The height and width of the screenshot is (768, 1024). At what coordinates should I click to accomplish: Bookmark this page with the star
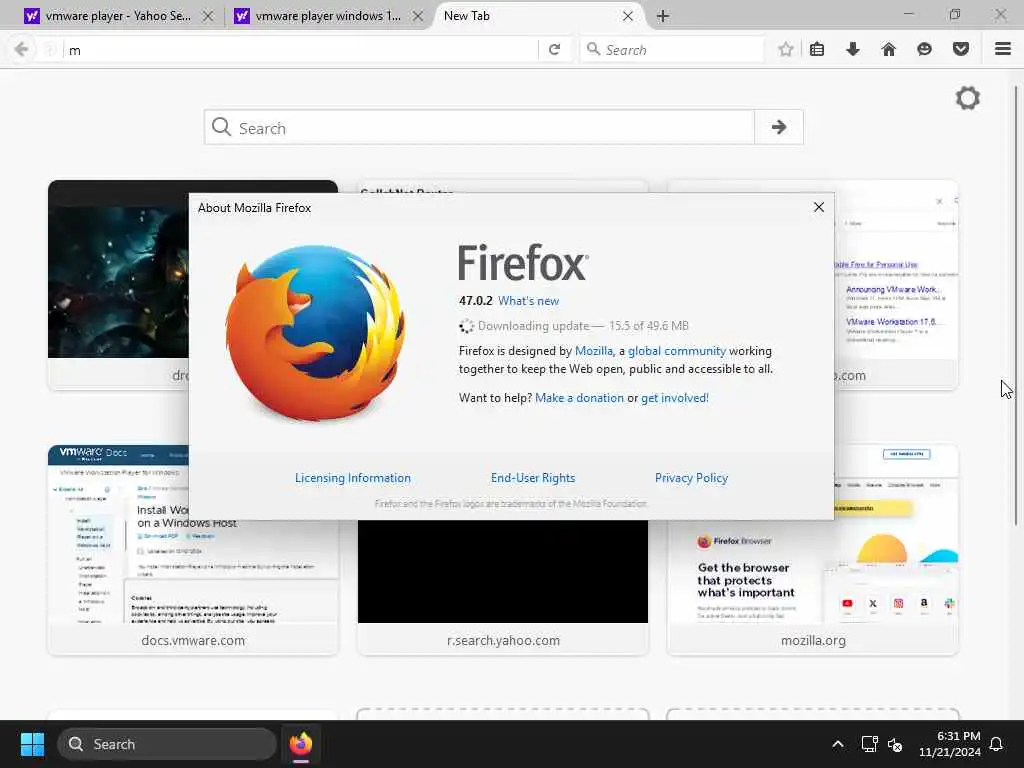[786, 50]
